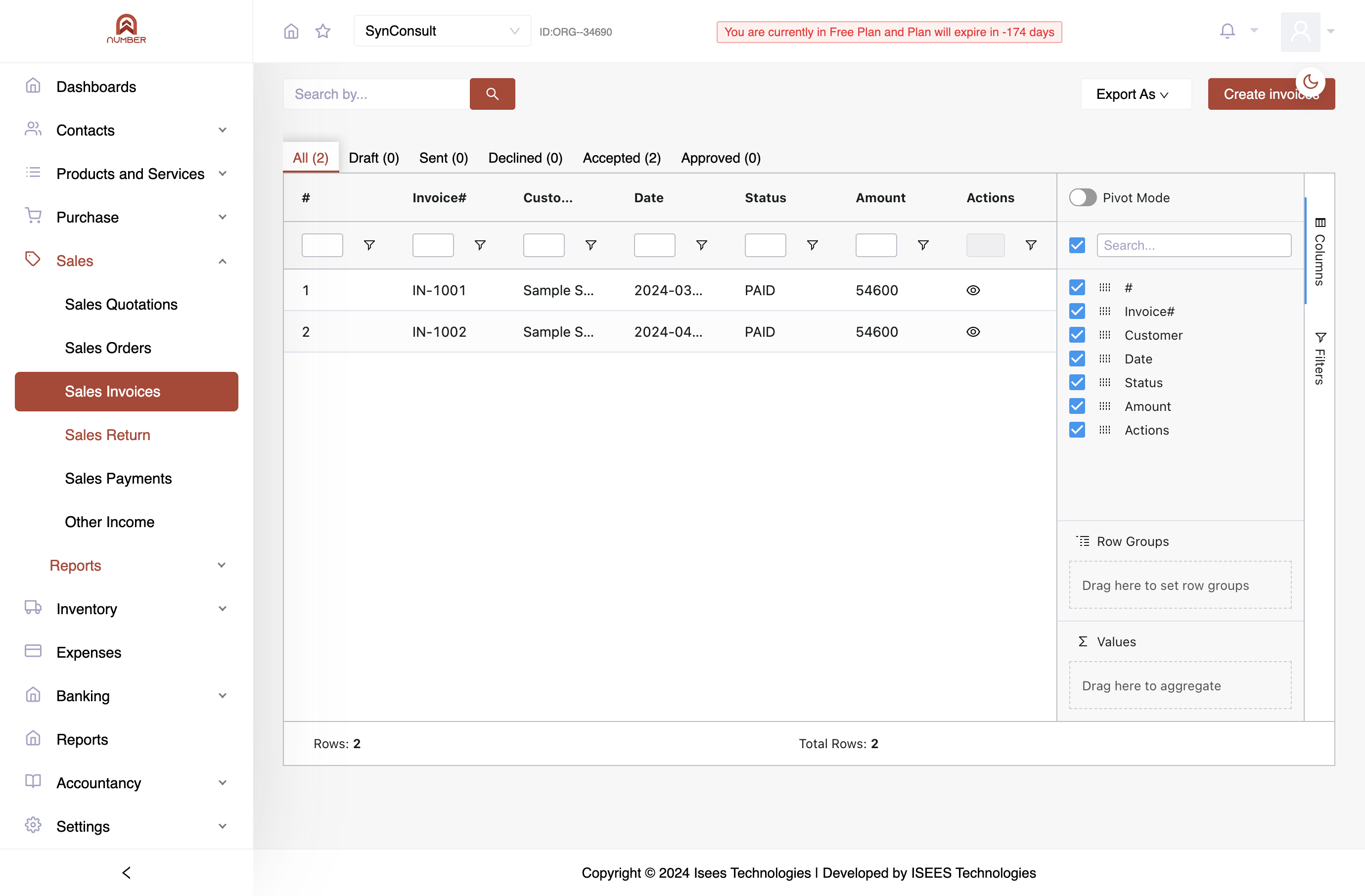Uncheck the Date column checkbox

click(1077, 359)
